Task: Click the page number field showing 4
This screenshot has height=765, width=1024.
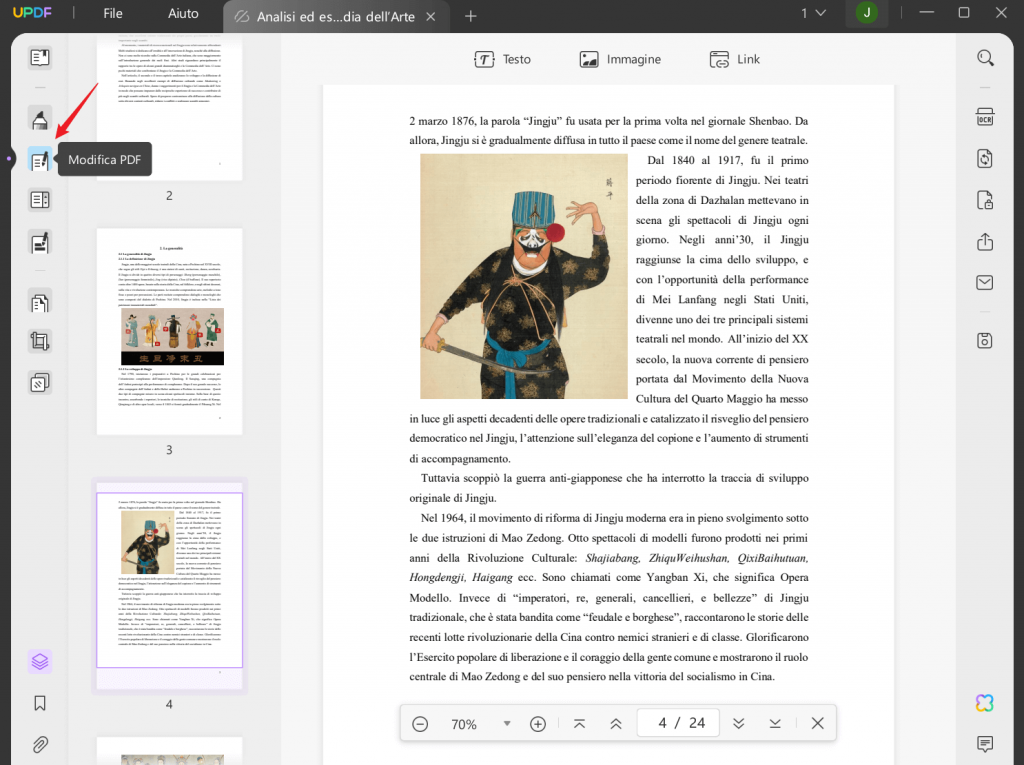Action: (x=678, y=722)
